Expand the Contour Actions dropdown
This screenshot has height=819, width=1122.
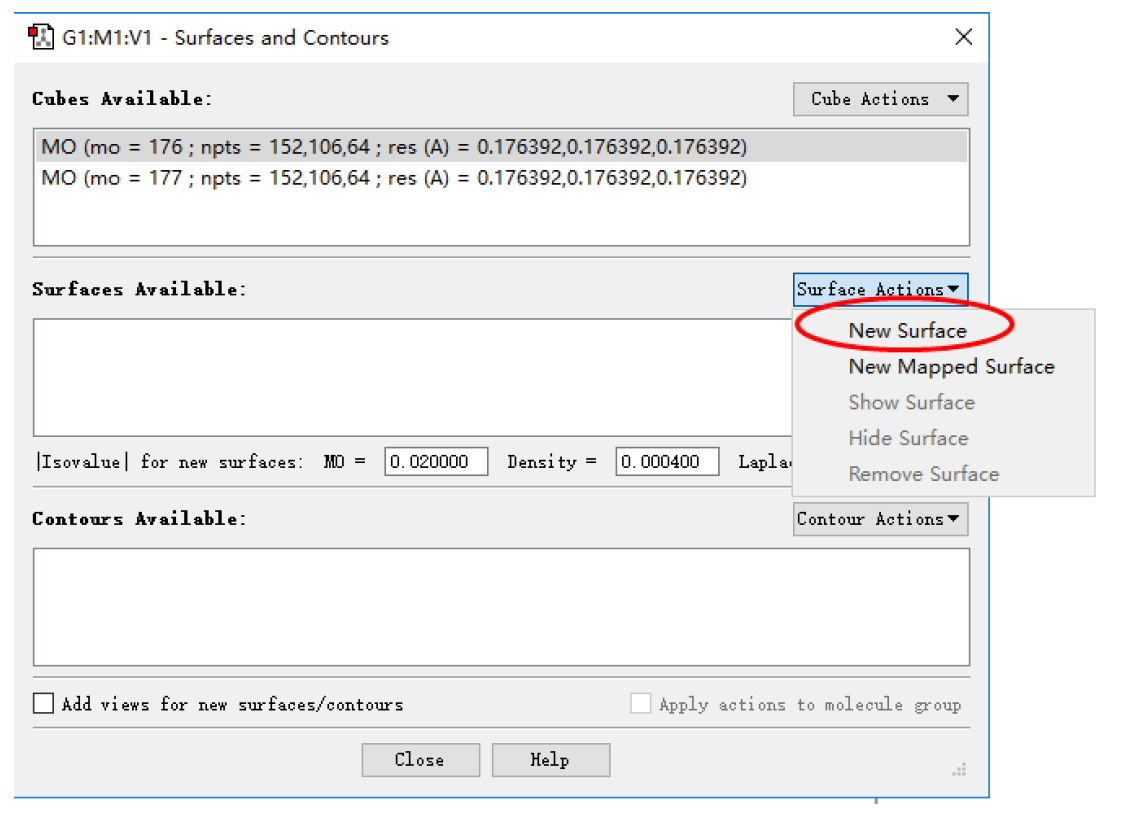pyautogui.click(x=880, y=519)
